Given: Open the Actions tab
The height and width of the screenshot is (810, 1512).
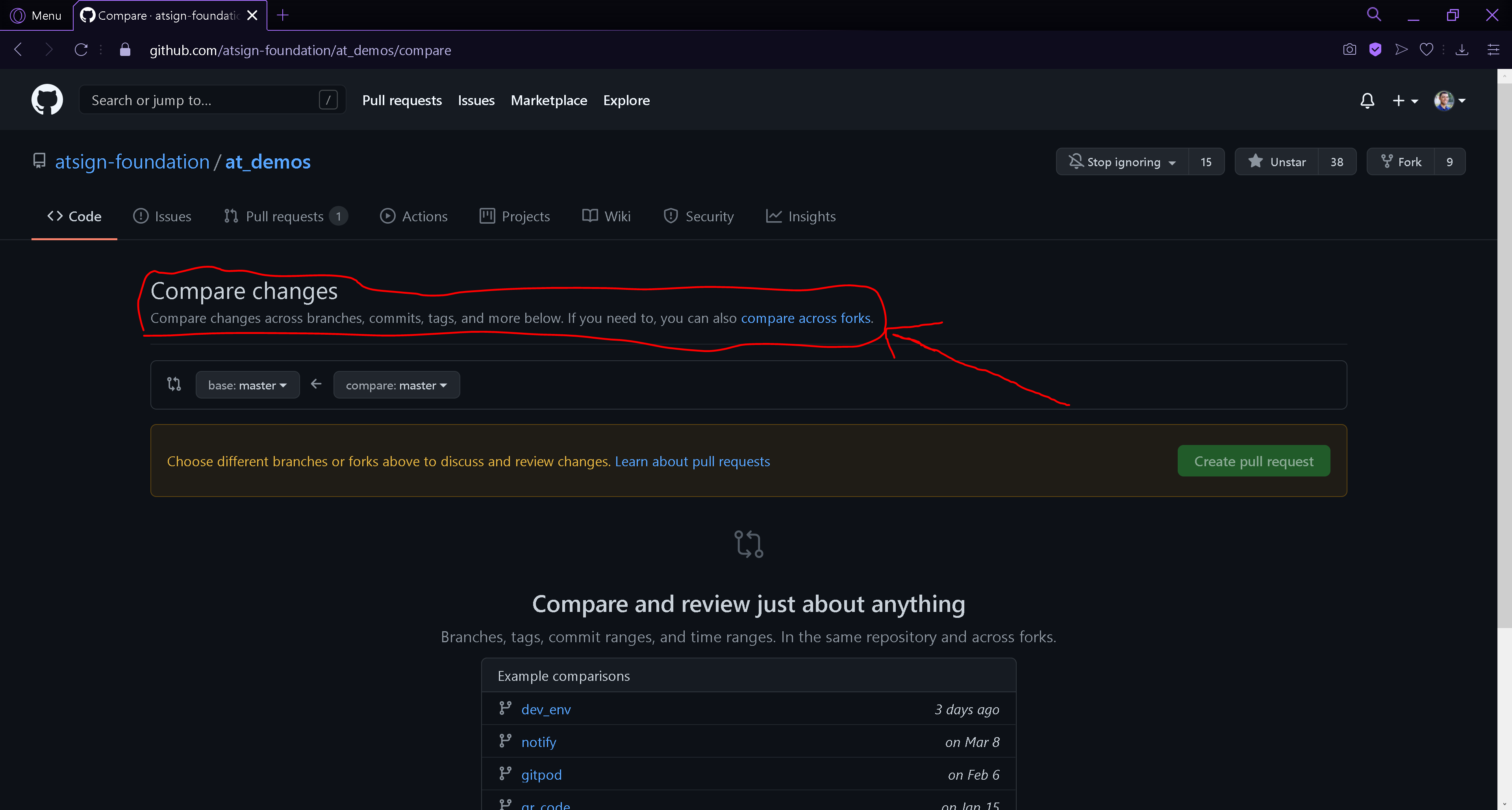Looking at the screenshot, I should 414,217.
